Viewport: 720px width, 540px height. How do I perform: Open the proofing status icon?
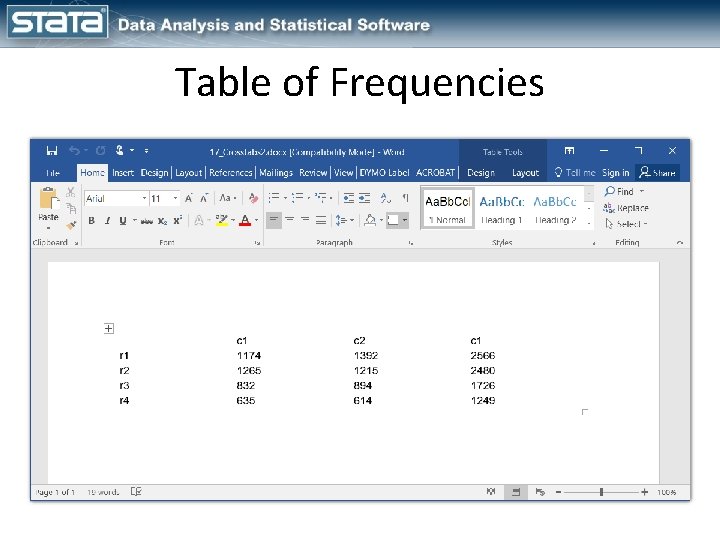136,492
